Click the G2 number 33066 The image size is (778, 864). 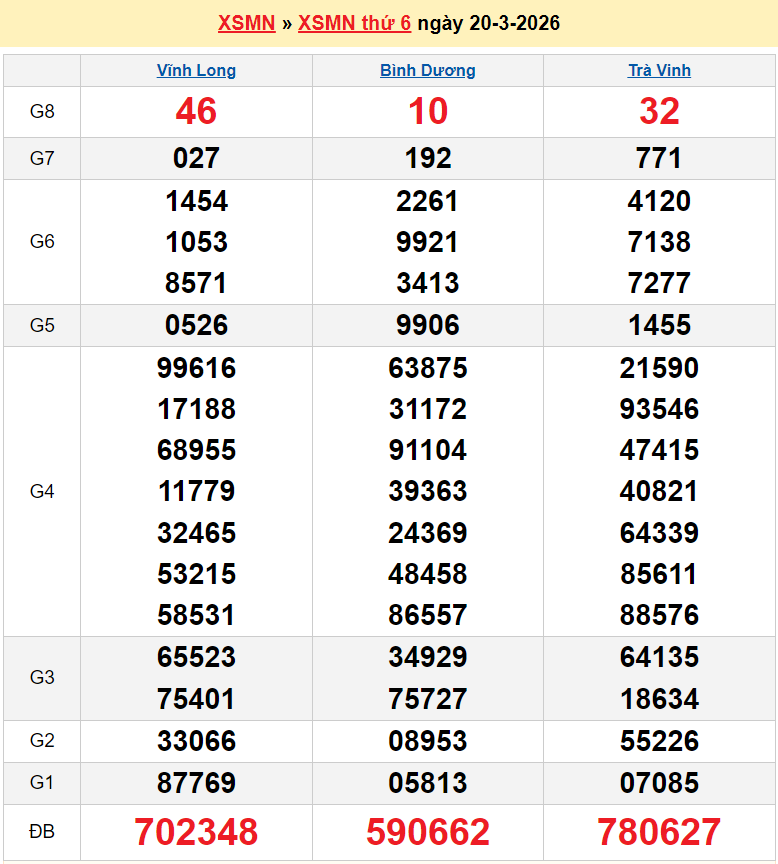(196, 741)
